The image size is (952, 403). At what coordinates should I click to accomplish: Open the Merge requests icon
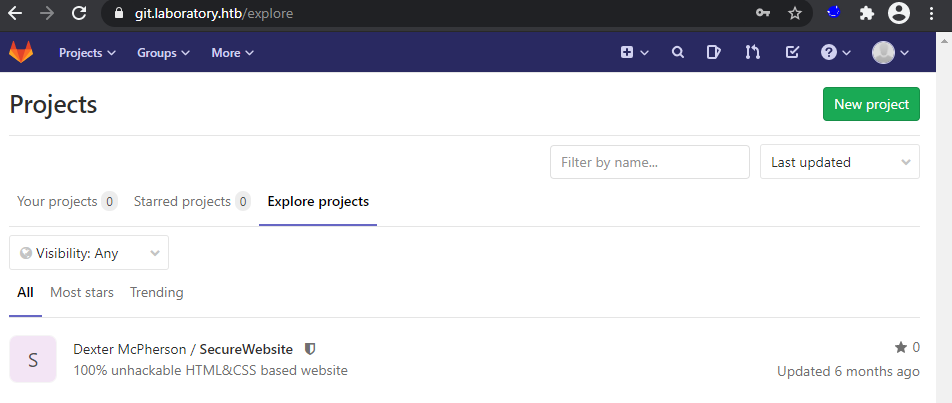pos(752,53)
